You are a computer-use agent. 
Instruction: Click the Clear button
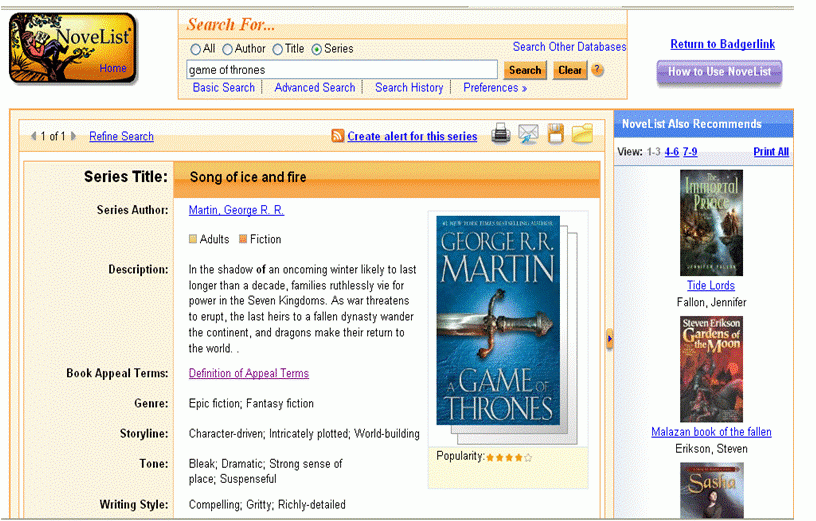(x=570, y=70)
